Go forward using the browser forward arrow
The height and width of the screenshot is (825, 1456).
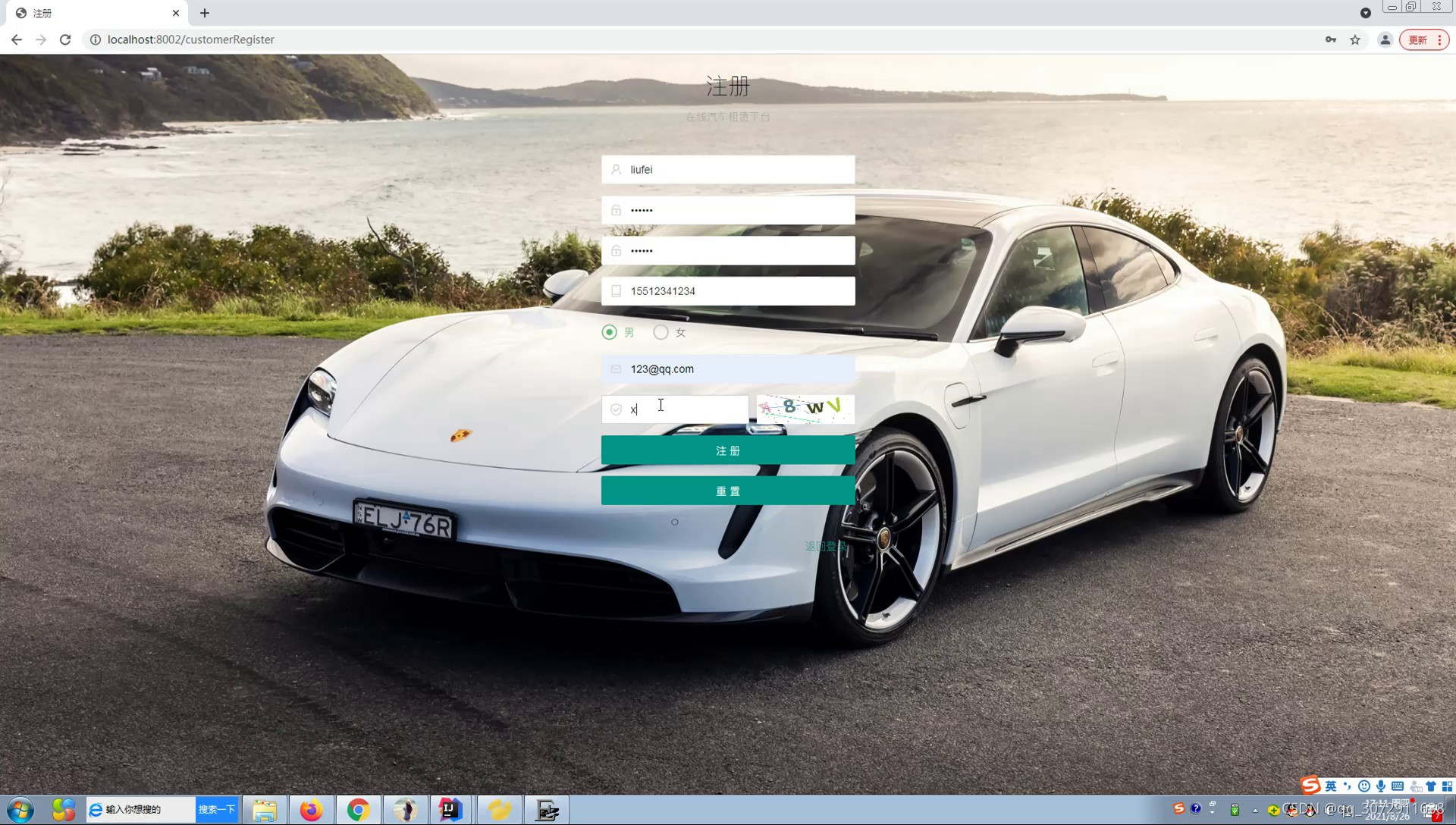click(x=41, y=39)
